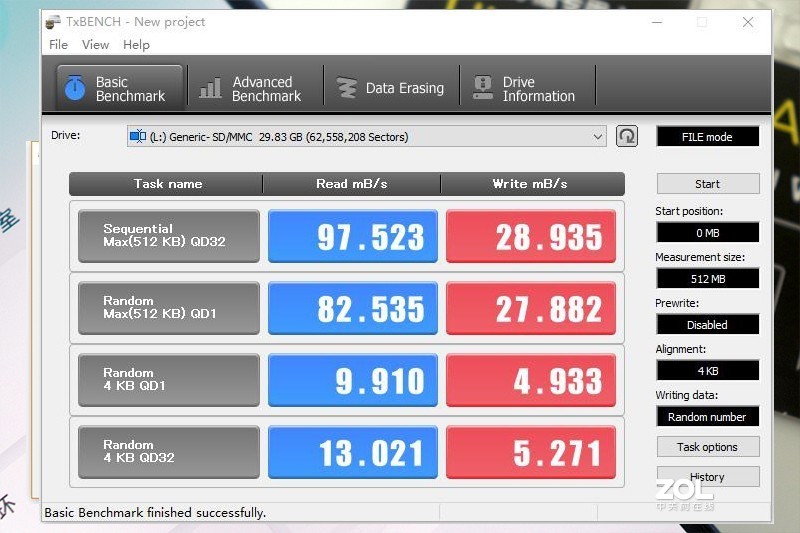Click the TxBENCH app icon in title bar
The image size is (800, 533).
(53, 22)
